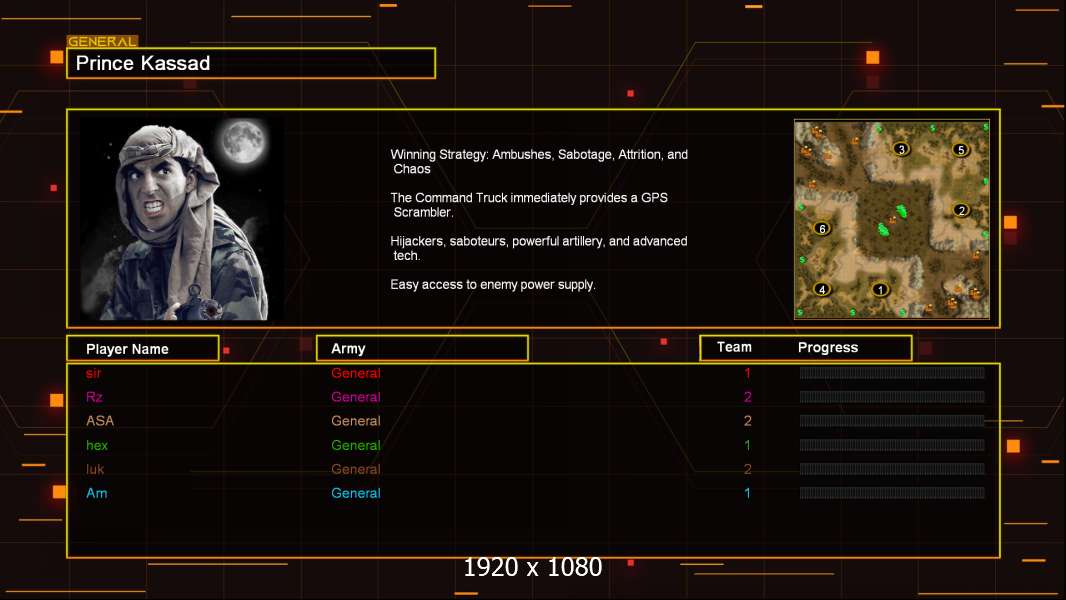Select start position 2 on the minimap

961,210
